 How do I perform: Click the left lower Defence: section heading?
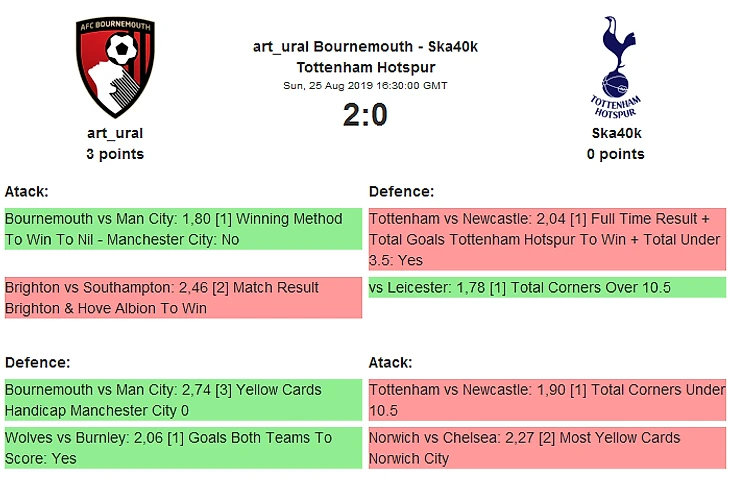(37, 362)
